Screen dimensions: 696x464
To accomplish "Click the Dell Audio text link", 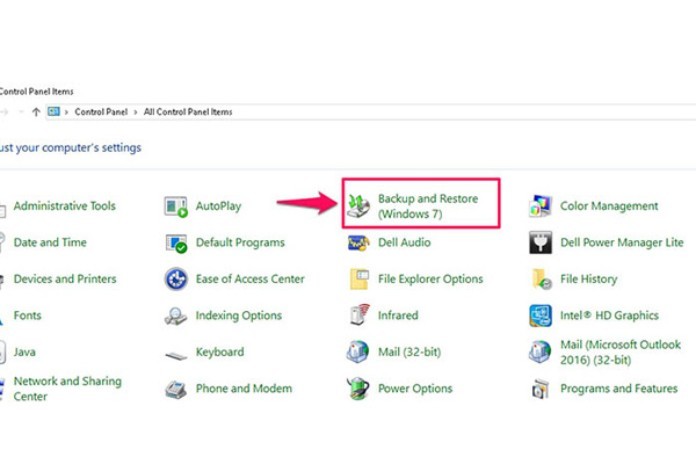I will [x=404, y=242].
